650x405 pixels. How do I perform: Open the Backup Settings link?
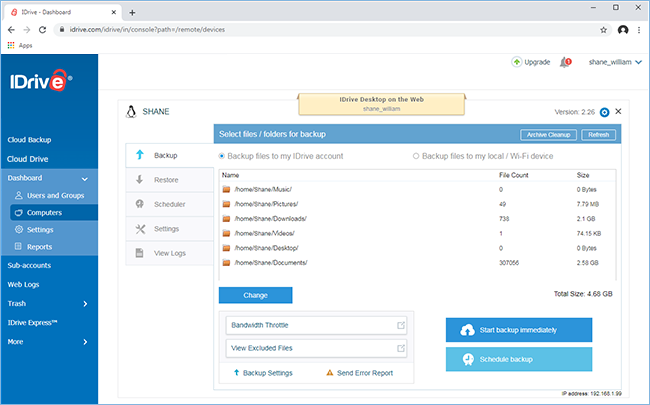[x=267, y=373]
